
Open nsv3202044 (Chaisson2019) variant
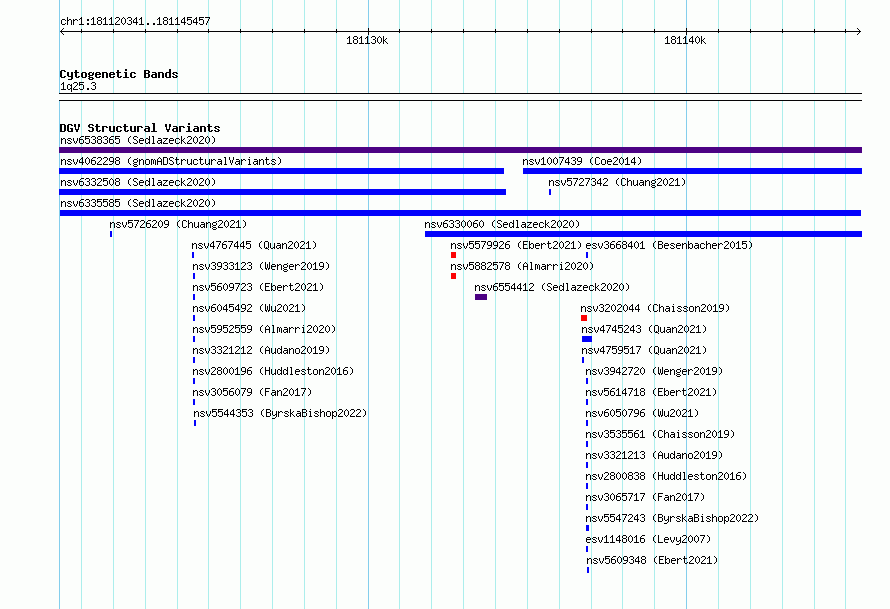click(x=655, y=308)
